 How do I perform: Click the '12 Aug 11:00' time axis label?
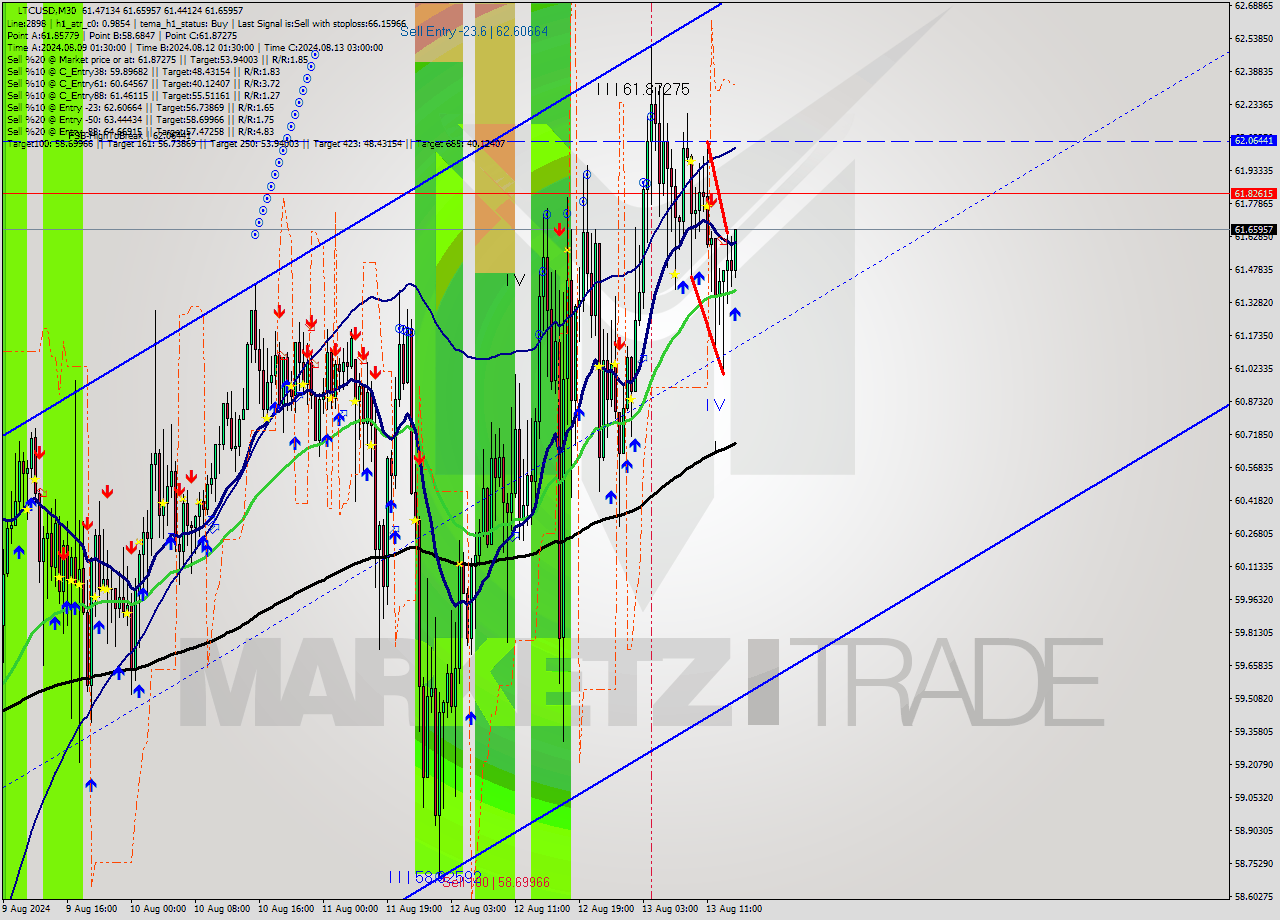(542, 909)
